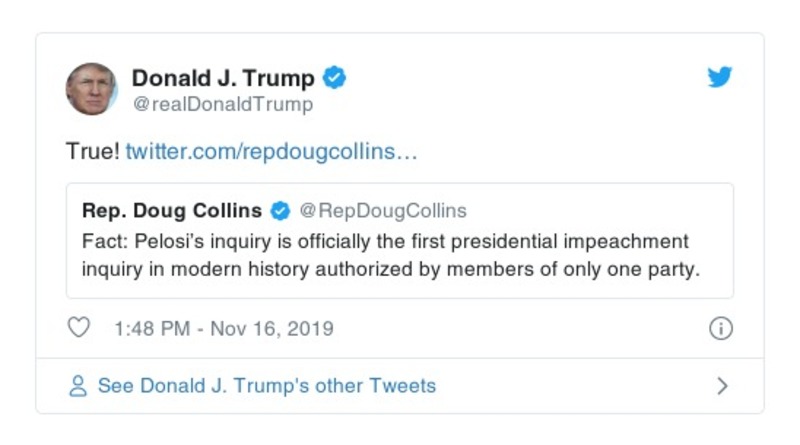The height and width of the screenshot is (445, 800).
Task: Open the tweet info icon
Action: tap(720, 328)
